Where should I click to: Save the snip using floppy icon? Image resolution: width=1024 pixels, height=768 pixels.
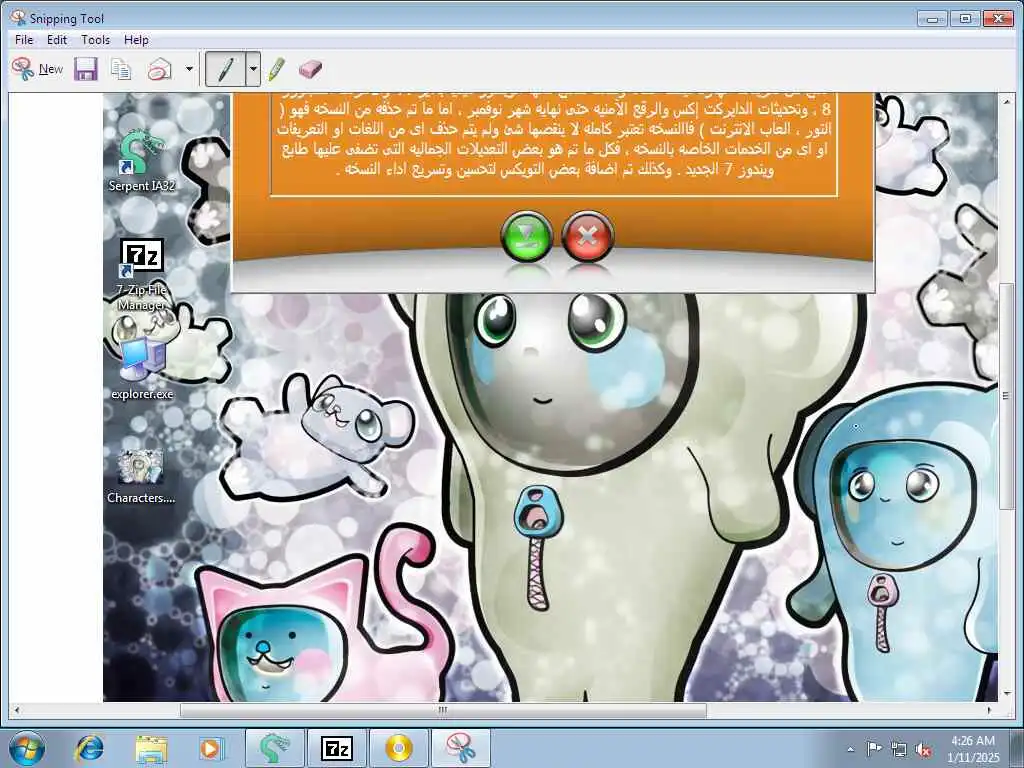click(x=86, y=69)
